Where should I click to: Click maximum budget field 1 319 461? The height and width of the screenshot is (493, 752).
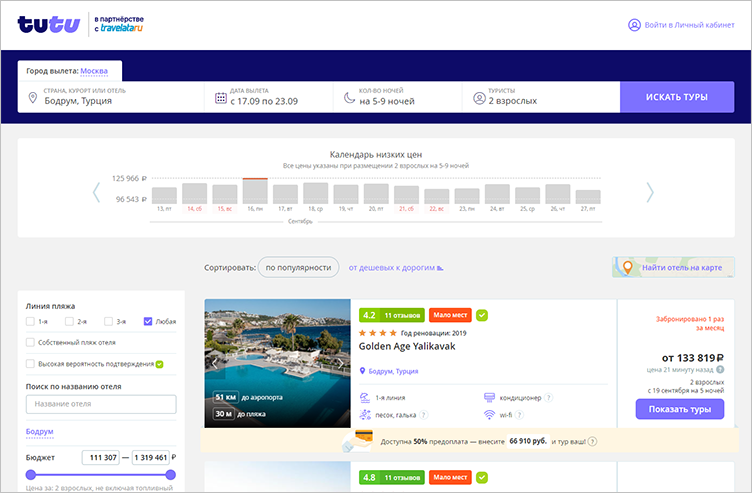click(x=151, y=458)
